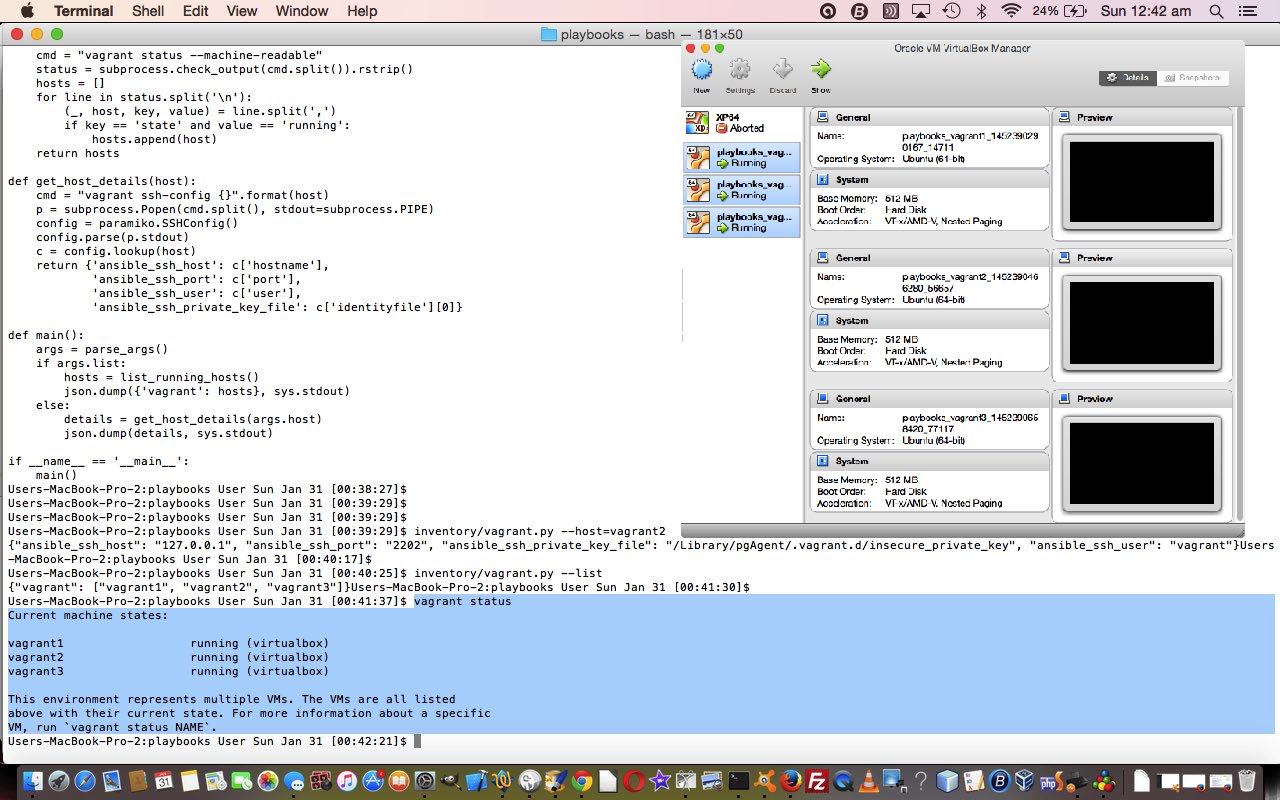Screen dimensions: 1280x800
Task: Select the first playbooks_vag Running VM entry
Action: (742, 157)
